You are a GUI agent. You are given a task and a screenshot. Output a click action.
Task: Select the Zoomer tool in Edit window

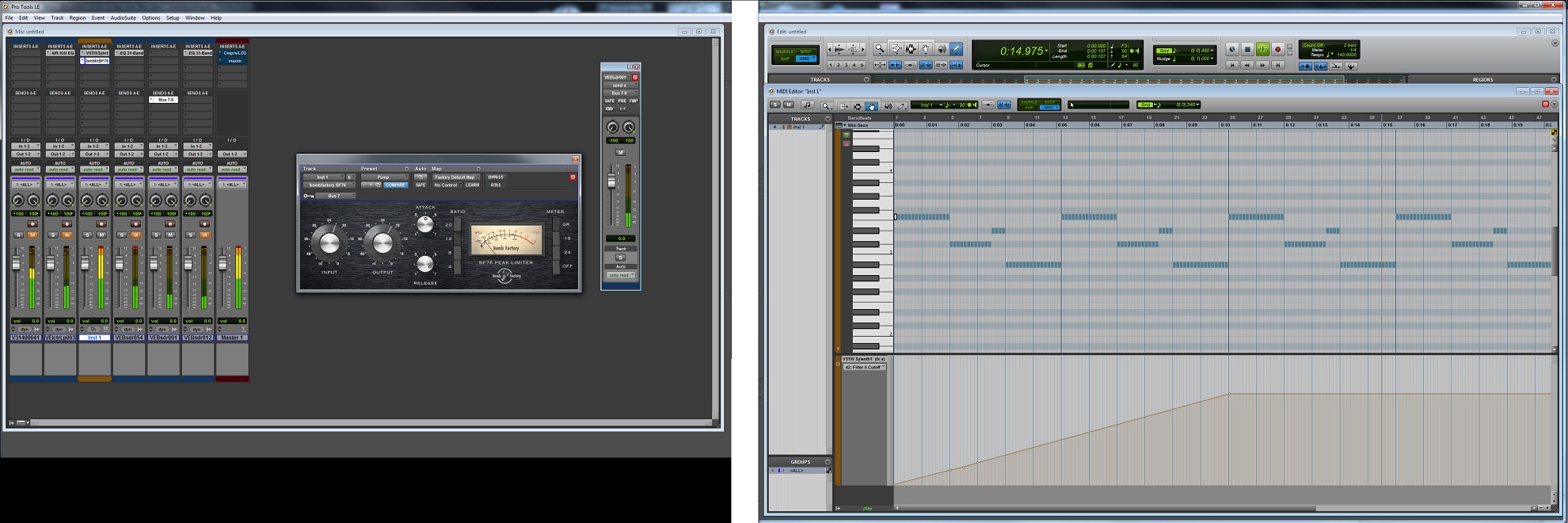[x=880, y=49]
